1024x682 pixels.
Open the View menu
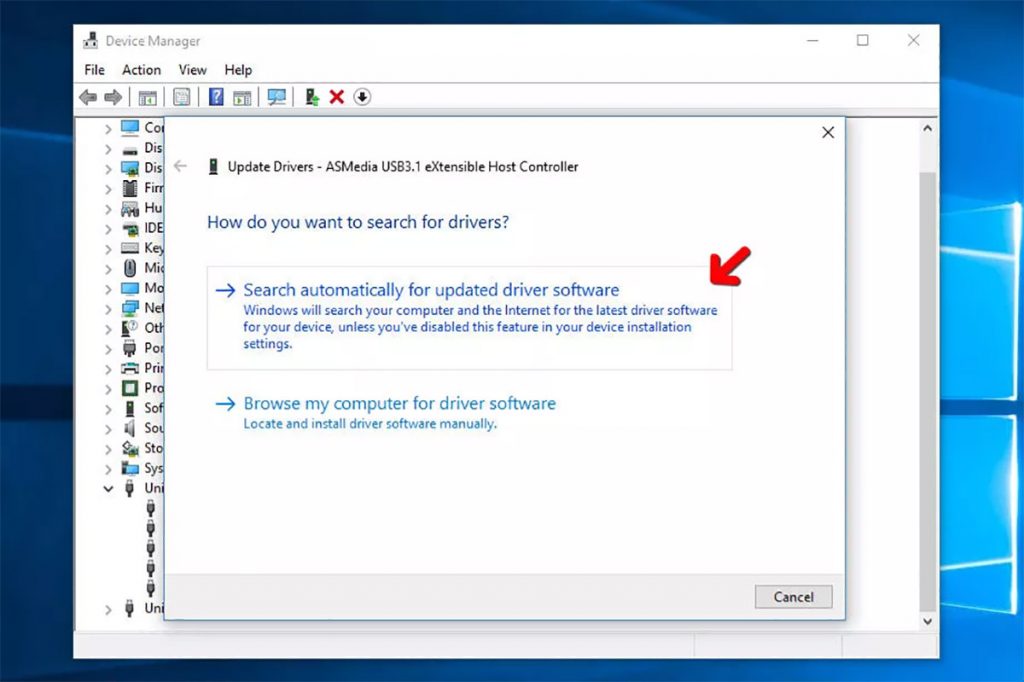coord(192,70)
